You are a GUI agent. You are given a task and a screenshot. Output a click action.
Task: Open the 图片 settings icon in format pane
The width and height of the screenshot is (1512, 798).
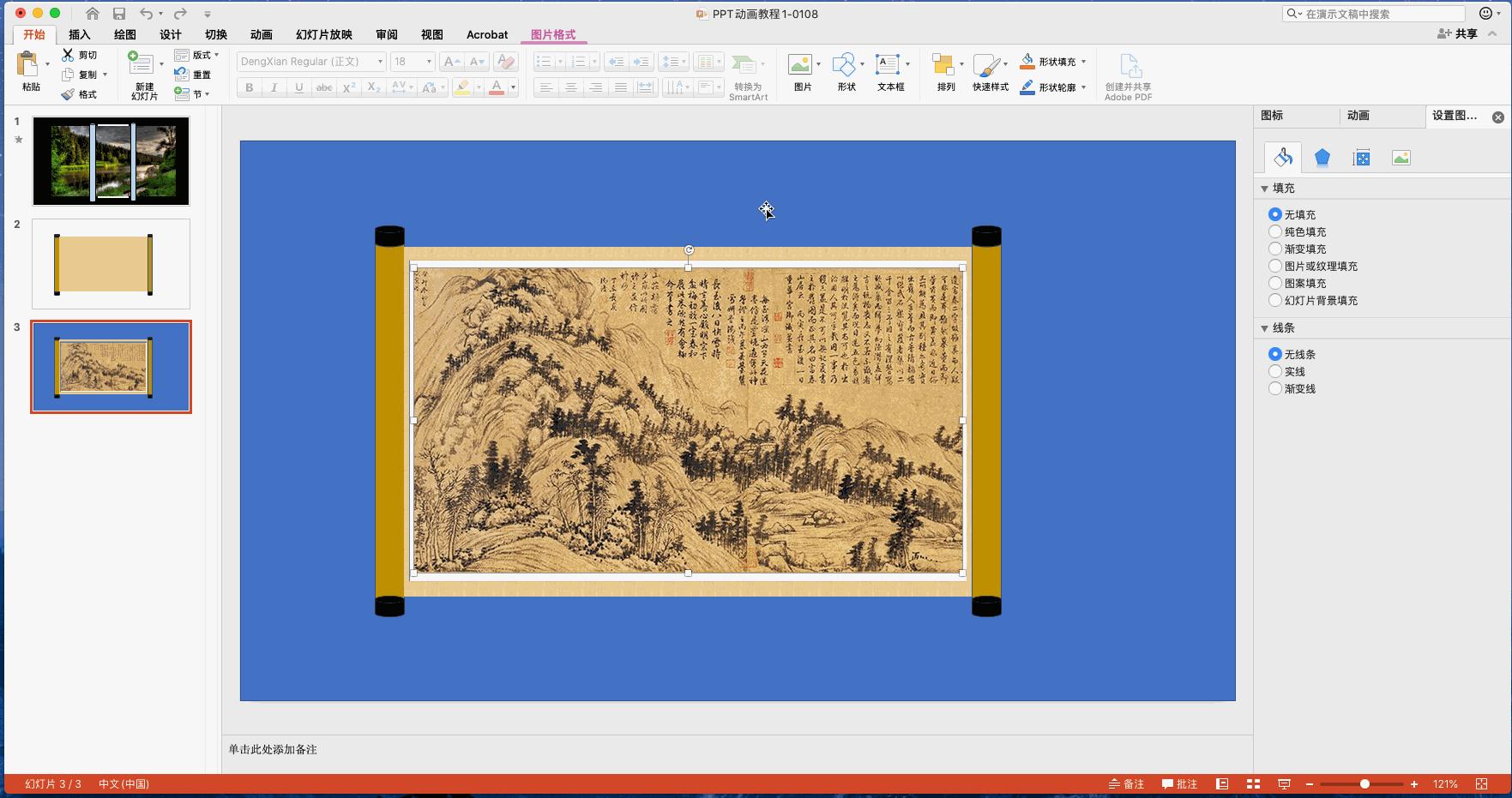[1401, 157]
